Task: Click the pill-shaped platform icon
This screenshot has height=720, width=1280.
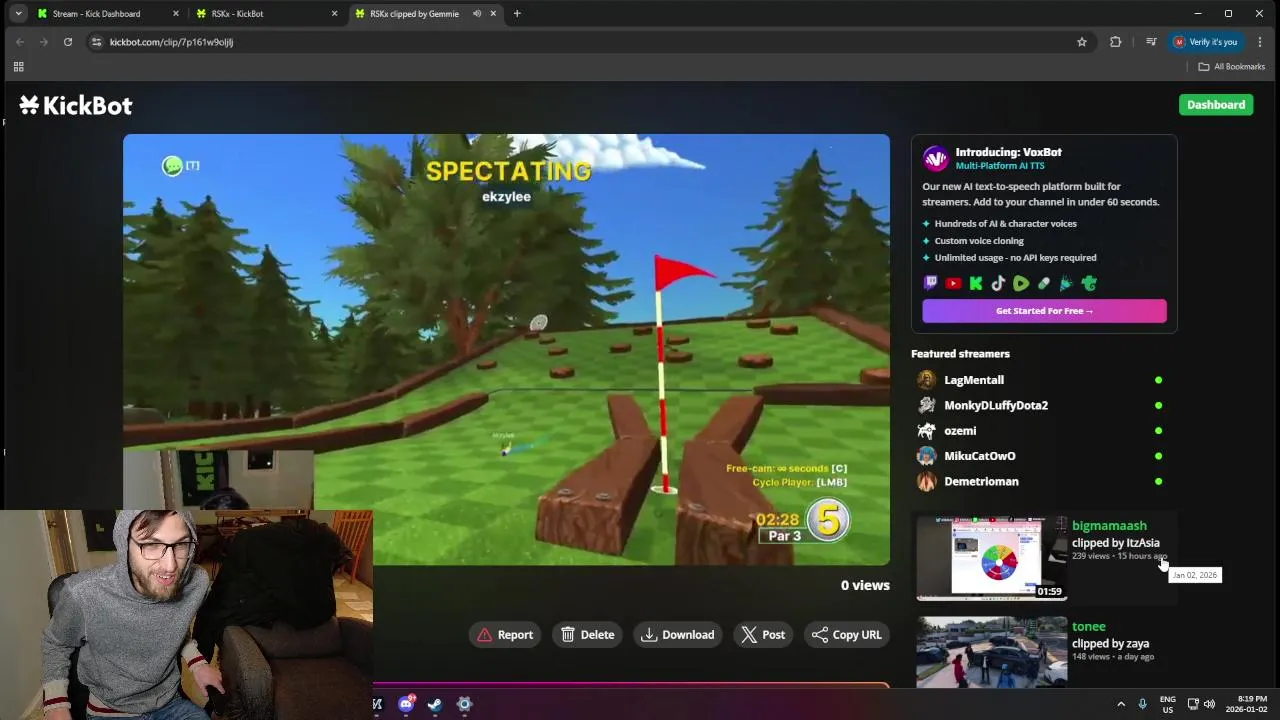Action: (1044, 283)
